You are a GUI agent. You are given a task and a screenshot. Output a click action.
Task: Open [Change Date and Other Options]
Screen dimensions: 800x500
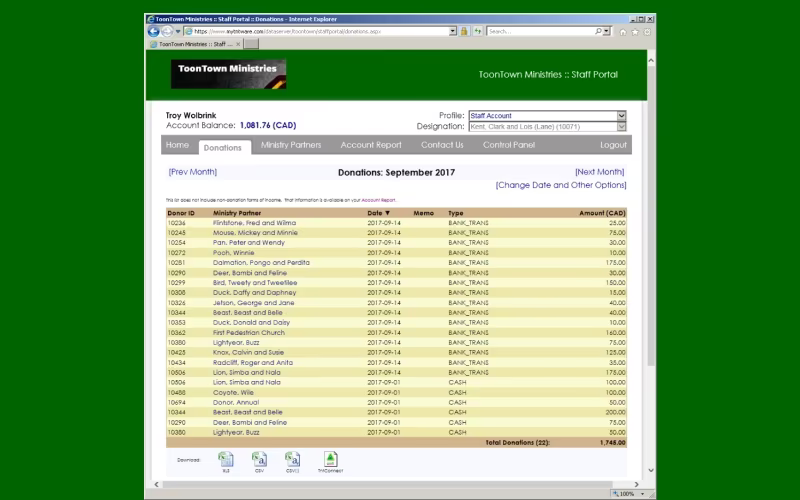[561, 185]
